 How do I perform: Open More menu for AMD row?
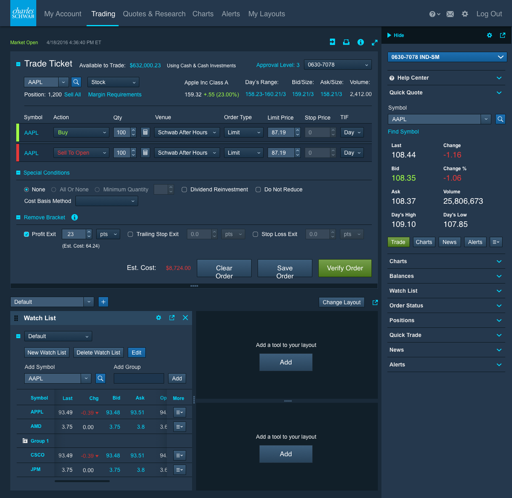click(180, 427)
